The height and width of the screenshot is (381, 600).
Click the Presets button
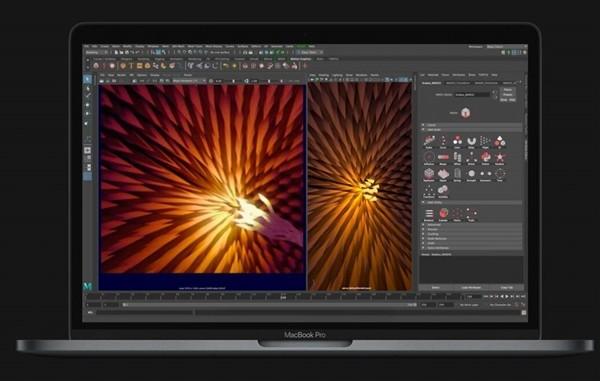click(508, 94)
